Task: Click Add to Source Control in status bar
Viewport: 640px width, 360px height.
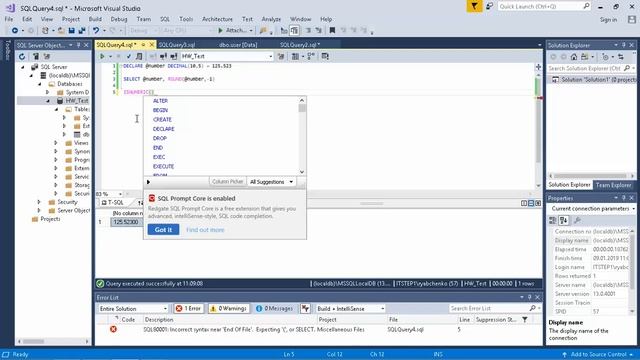Action: point(598,354)
